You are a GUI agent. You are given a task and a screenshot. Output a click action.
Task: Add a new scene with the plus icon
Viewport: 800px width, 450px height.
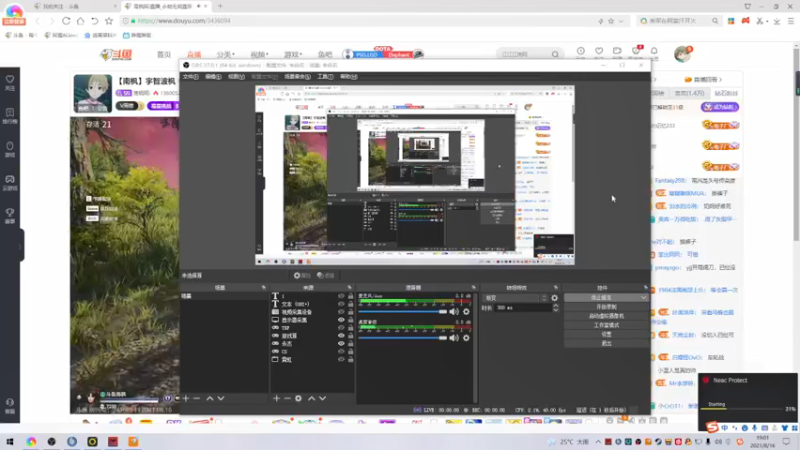coord(186,398)
